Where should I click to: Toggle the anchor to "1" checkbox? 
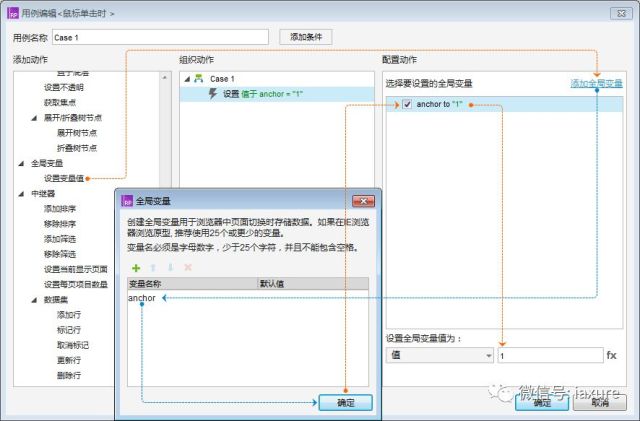point(407,104)
